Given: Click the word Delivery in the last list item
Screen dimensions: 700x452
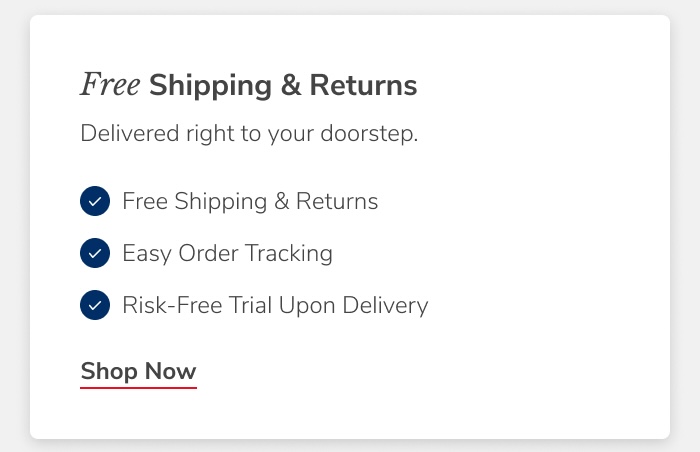Looking at the screenshot, I should click(386, 305).
